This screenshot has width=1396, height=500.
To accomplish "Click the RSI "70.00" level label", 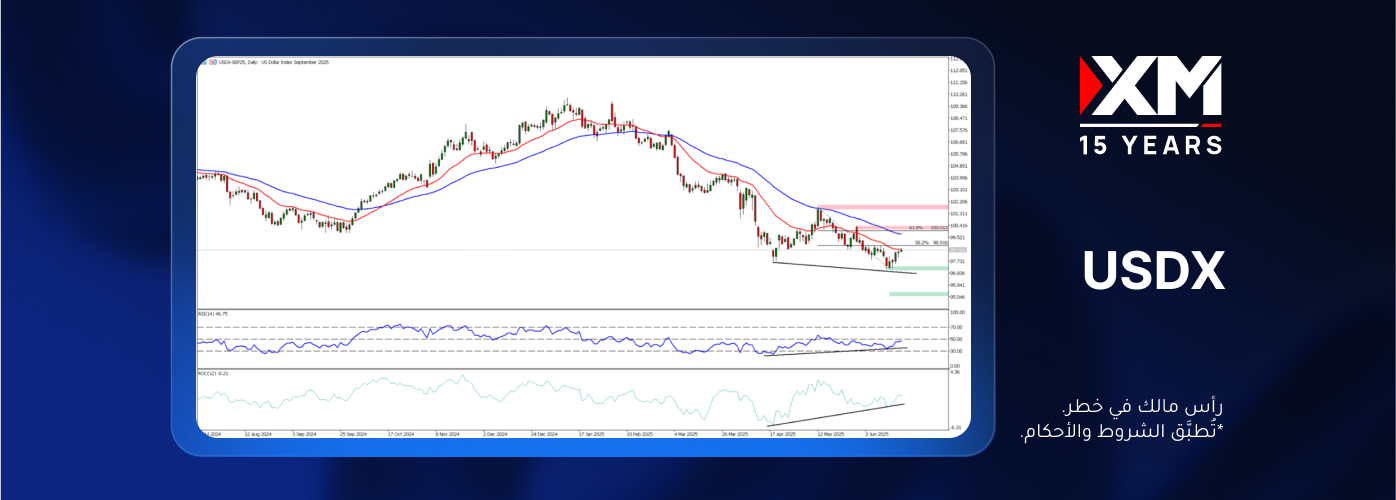I will tap(956, 327).
